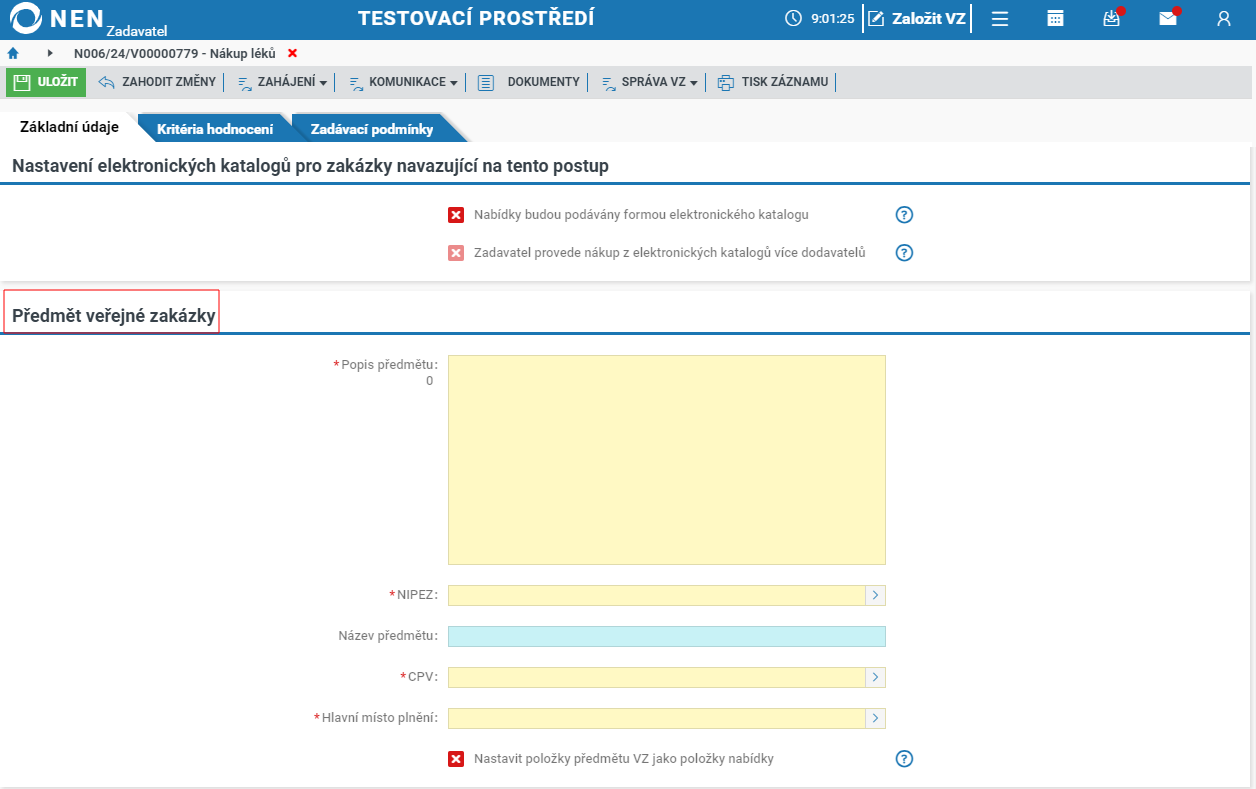This screenshot has width=1256, height=789.
Task: Click the breadcrumb arrow icon
Action: [x=50, y=53]
